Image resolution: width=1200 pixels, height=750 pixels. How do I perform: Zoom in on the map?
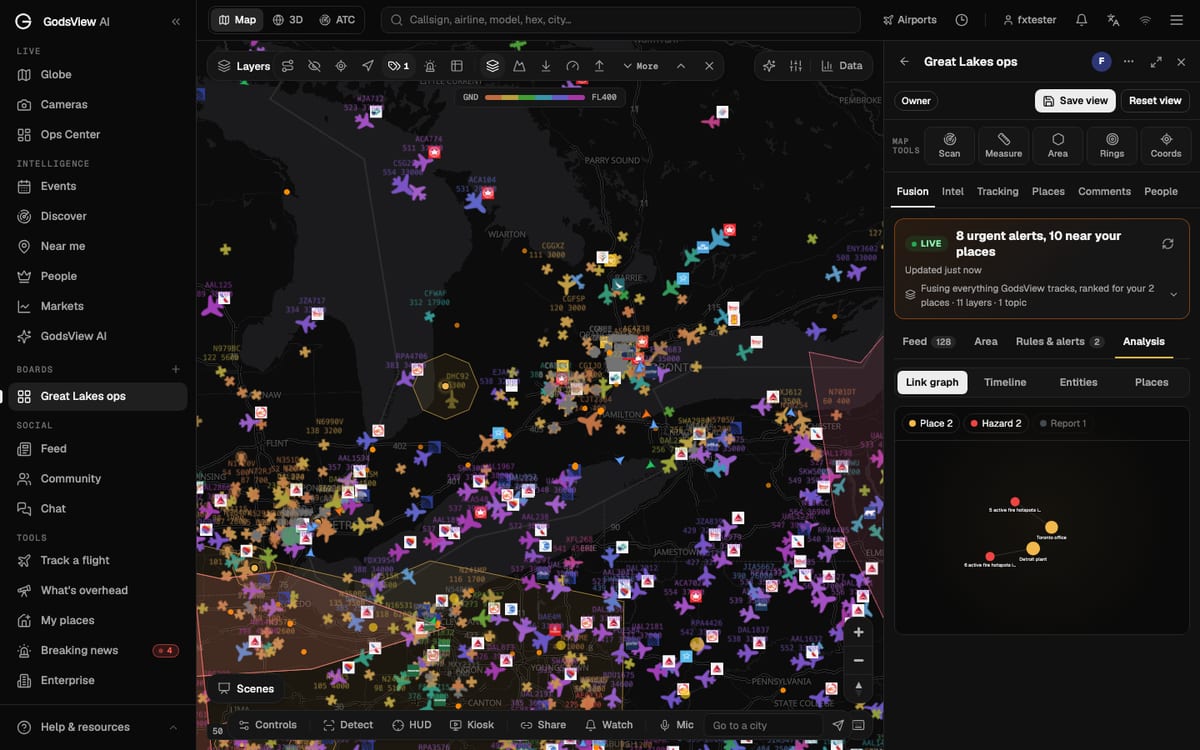[858, 632]
